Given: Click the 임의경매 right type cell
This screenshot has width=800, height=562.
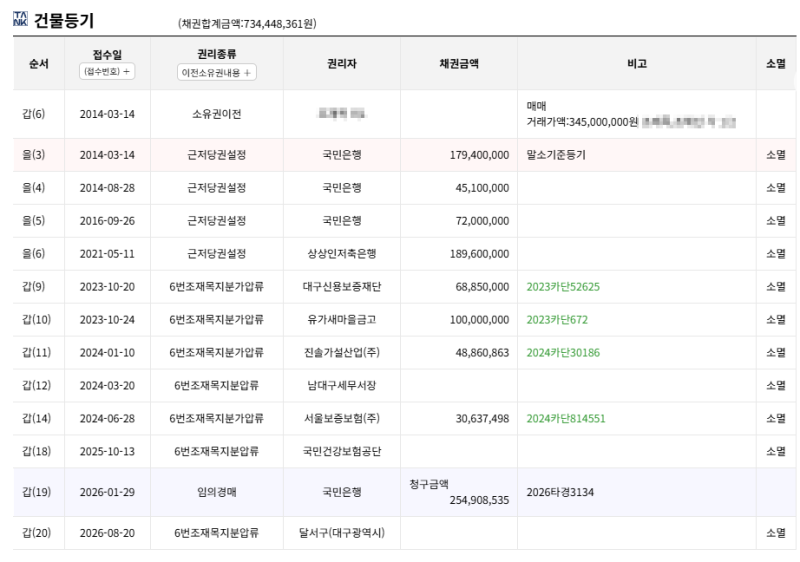Looking at the screenshot, I should pyautogui.click(x=217, y=492).
